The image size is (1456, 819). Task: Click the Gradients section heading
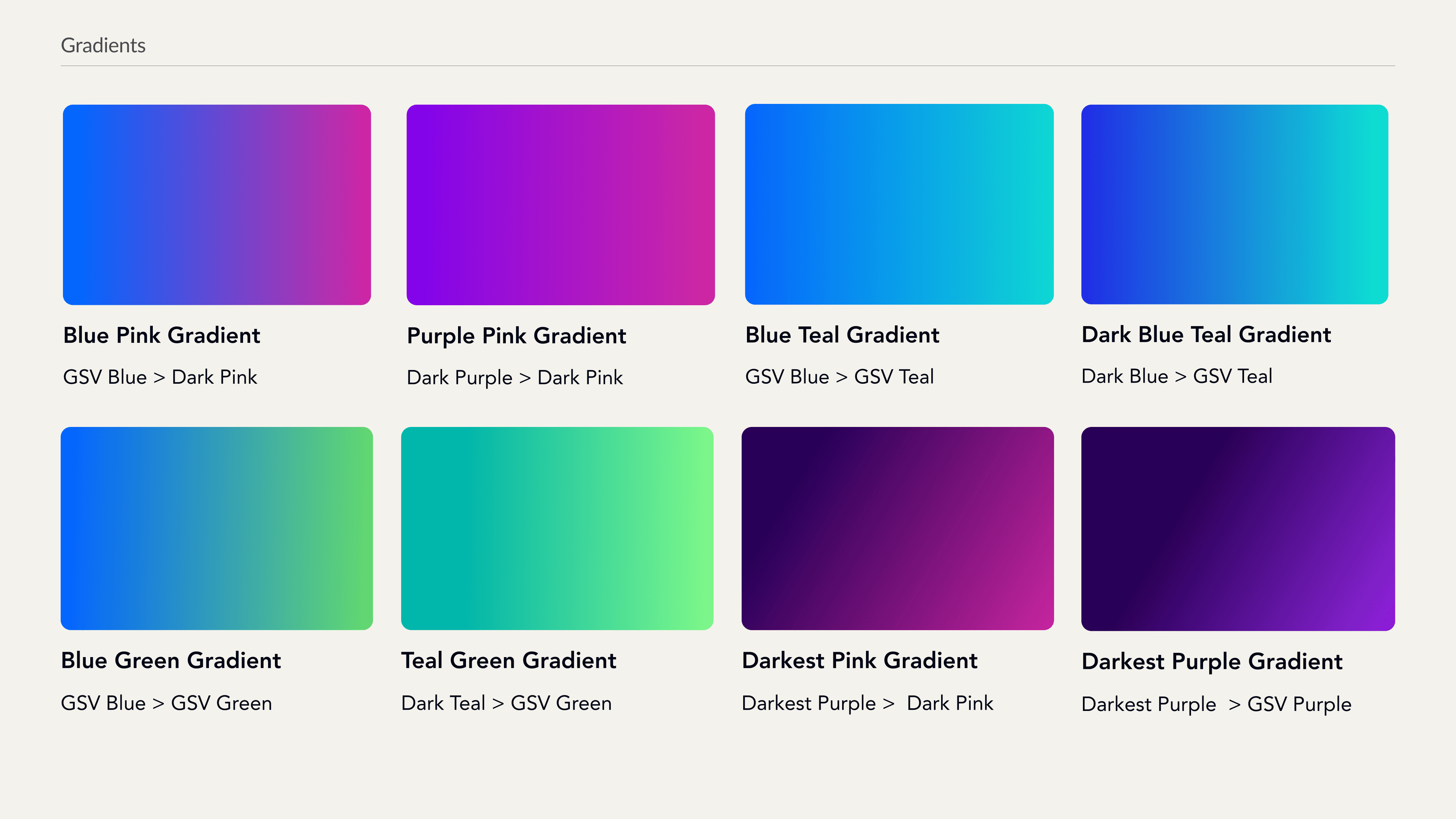click(103, 45)
